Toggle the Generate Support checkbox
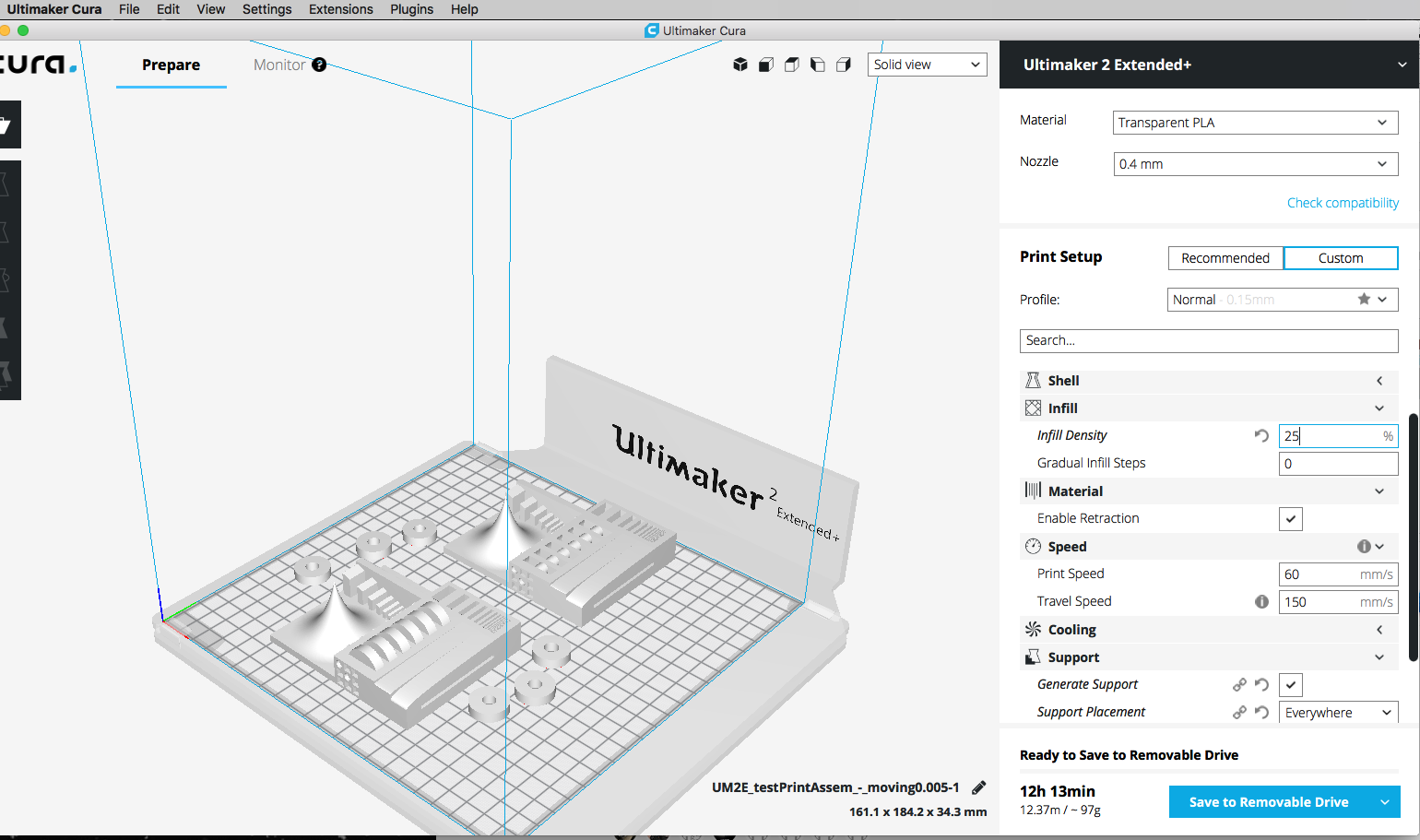The height and width of the screenshot is (840, 1420). coord(1291,685)
